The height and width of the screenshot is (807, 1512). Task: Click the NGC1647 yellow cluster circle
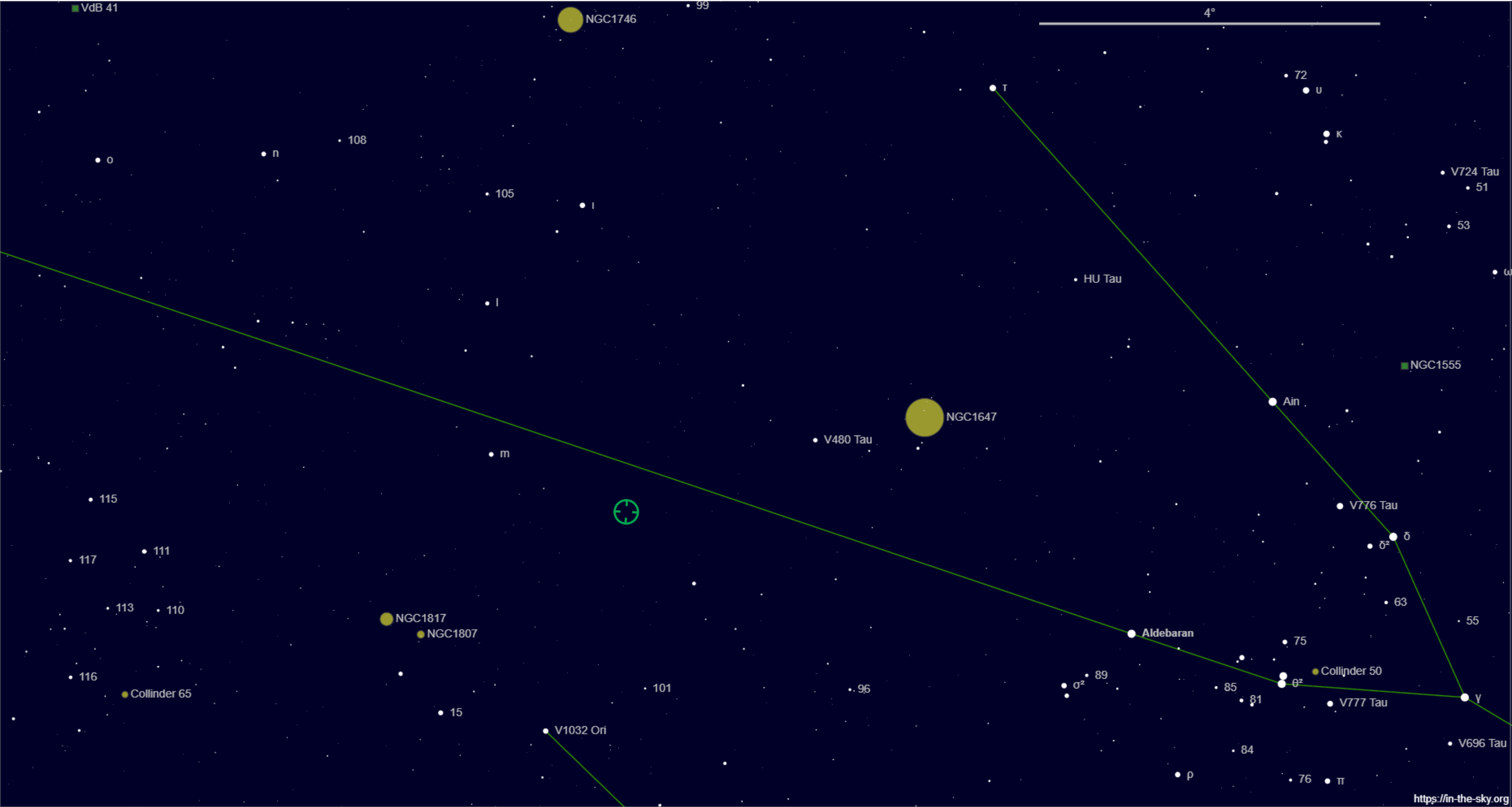924,417
